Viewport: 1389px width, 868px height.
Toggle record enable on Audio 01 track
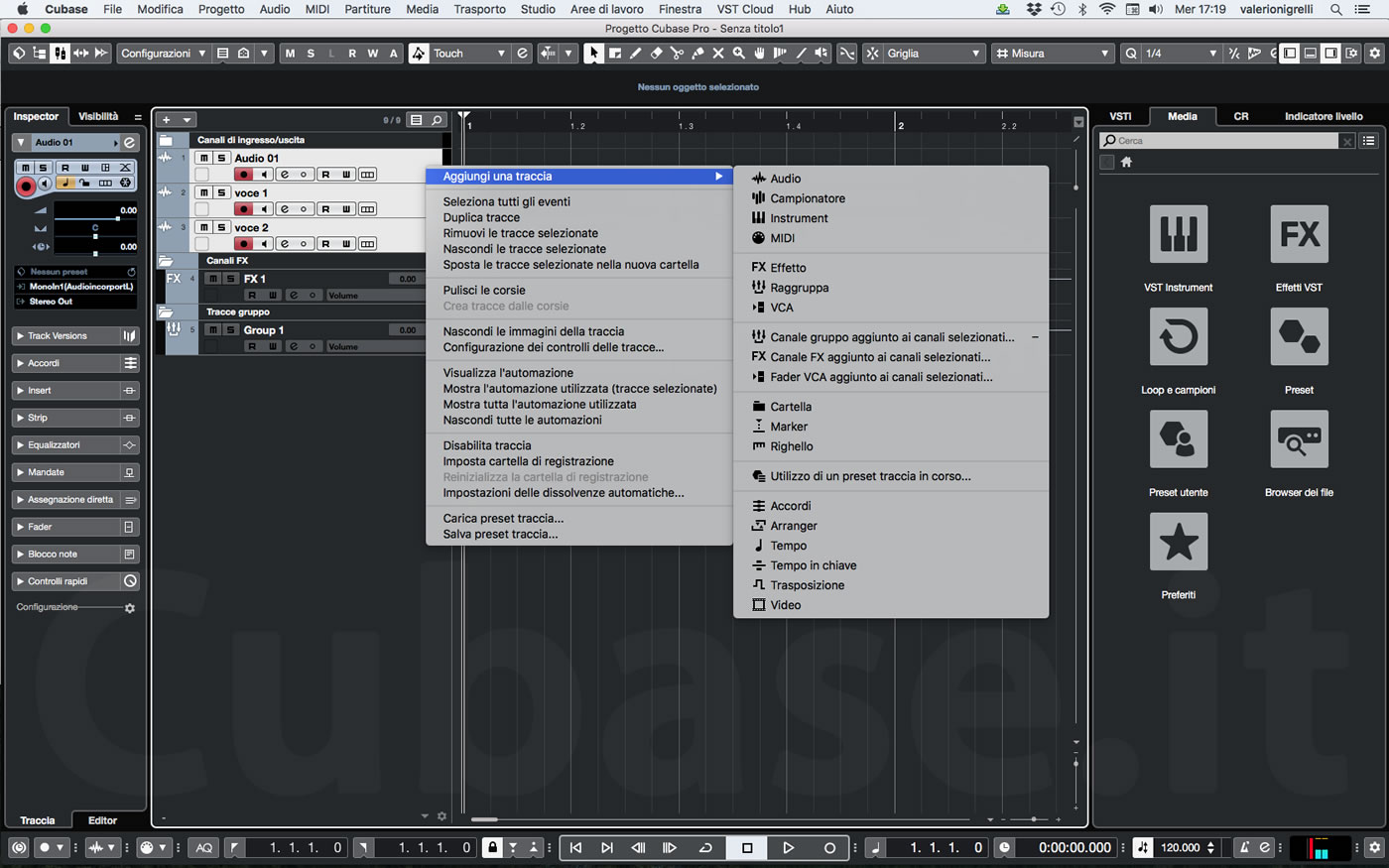click(243, 175)
